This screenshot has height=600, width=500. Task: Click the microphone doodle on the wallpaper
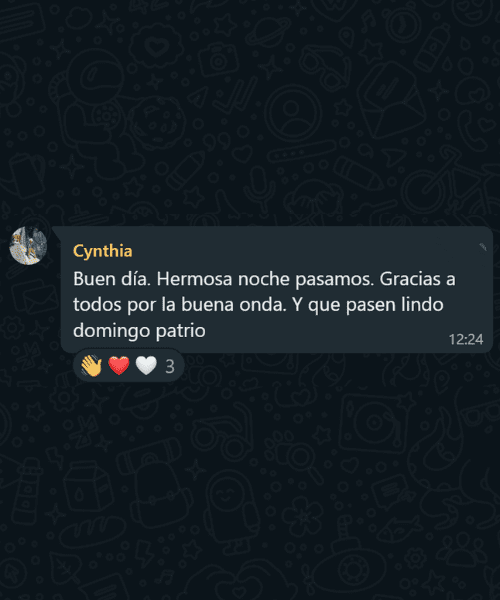[x=259, y=189]
